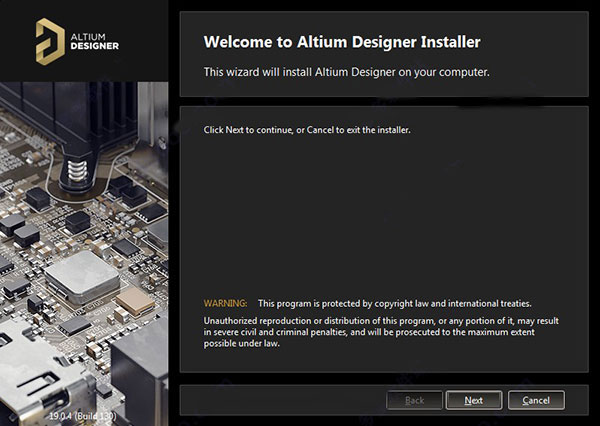Click the 'This wizard will install Altium Designer' text
The image size is (600, 426).
(x=346, y=72)
